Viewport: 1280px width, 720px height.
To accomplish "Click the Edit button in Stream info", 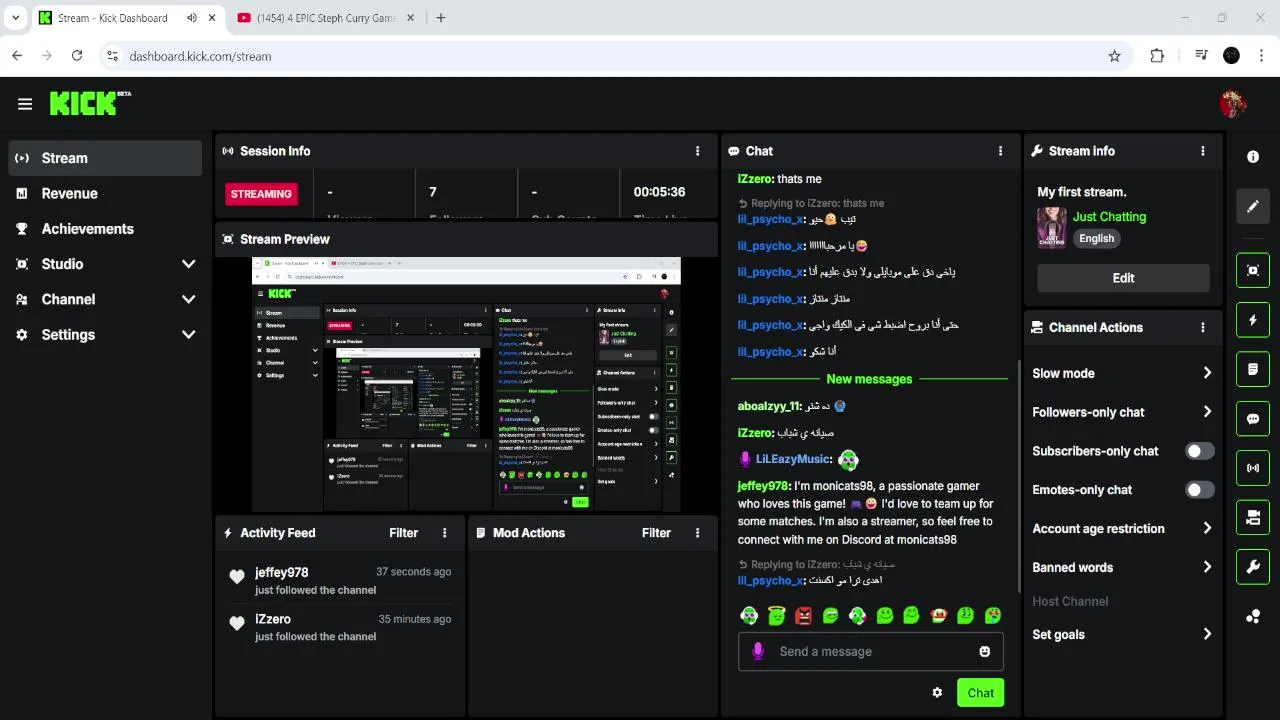I will coord(1123,278).
